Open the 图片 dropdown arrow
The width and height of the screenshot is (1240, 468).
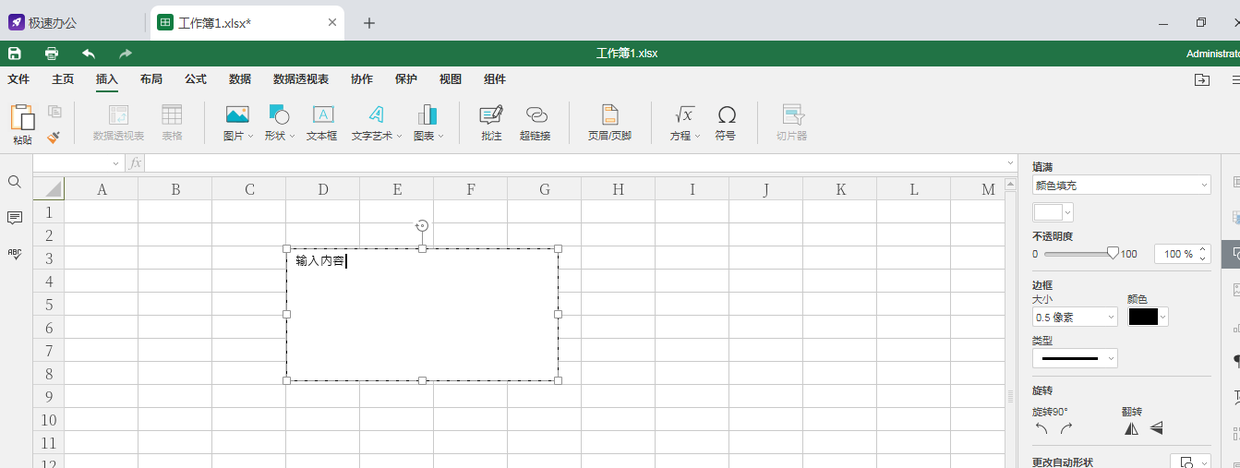[250, 136]
